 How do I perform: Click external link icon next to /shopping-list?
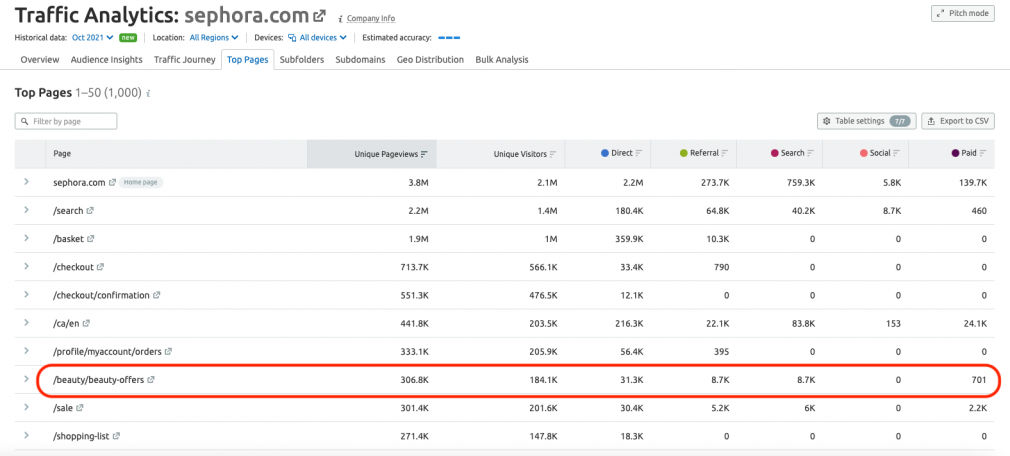[x=116, y=436]
